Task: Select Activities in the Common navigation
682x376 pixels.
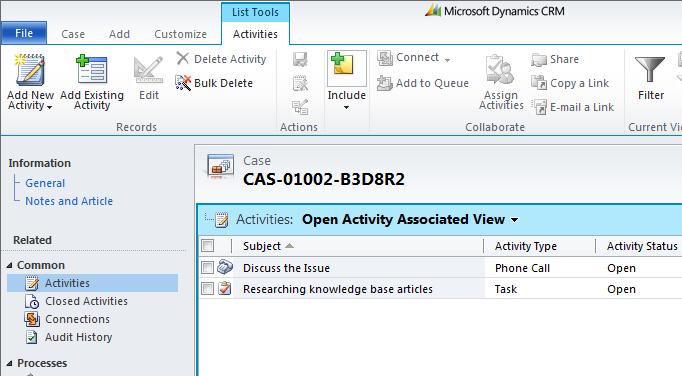Action: (x=93, y=283)
